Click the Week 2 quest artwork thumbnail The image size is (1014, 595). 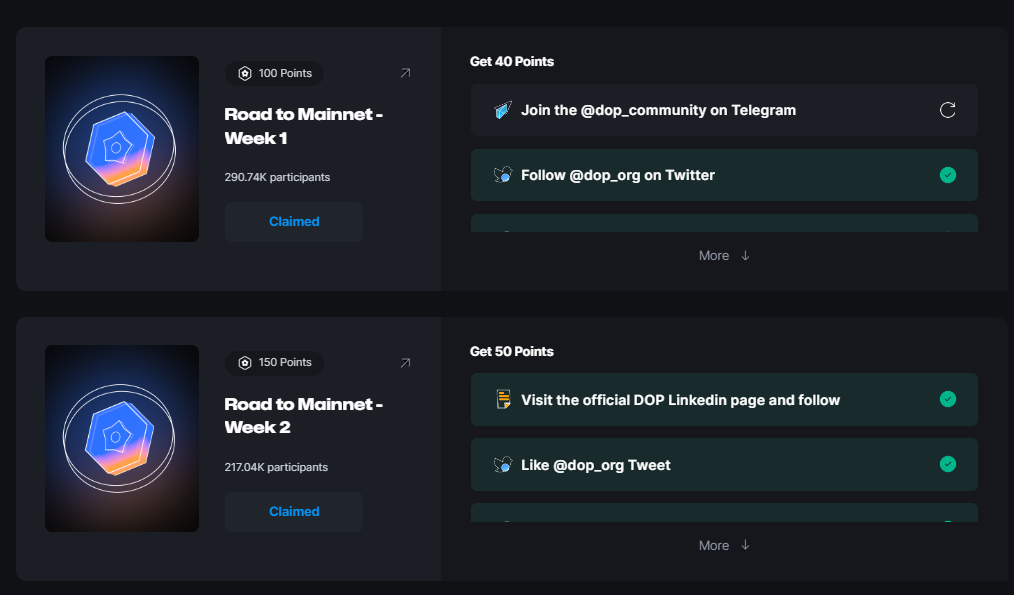(122, 438)
